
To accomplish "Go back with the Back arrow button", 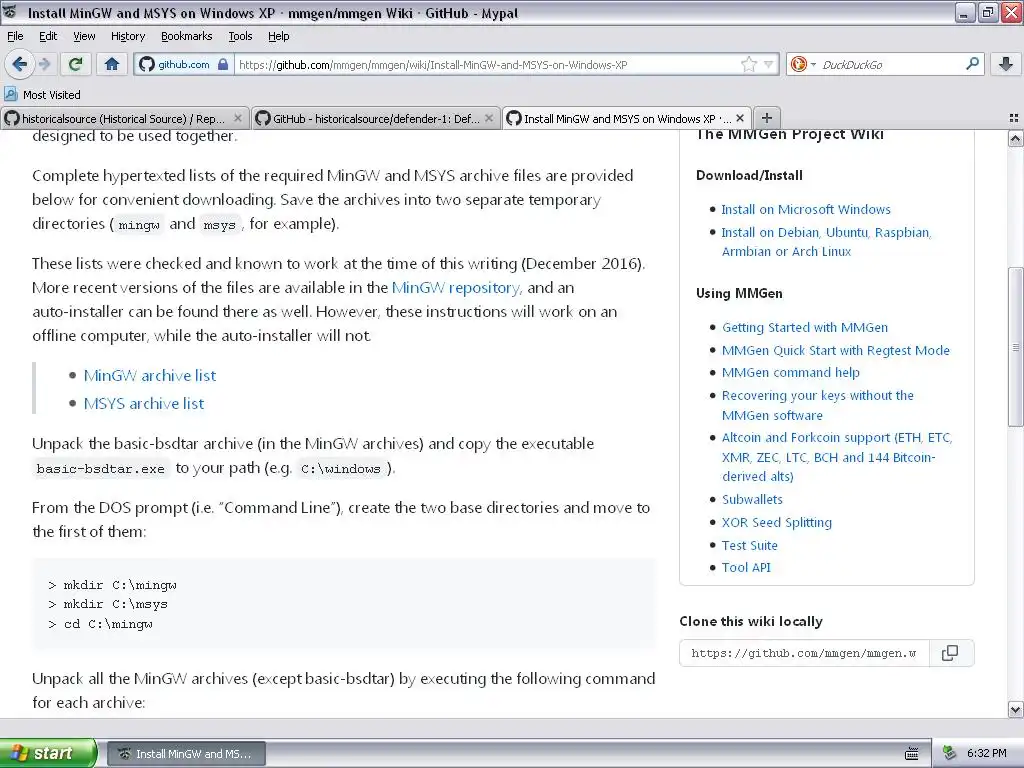I will [x=20, y=64].
